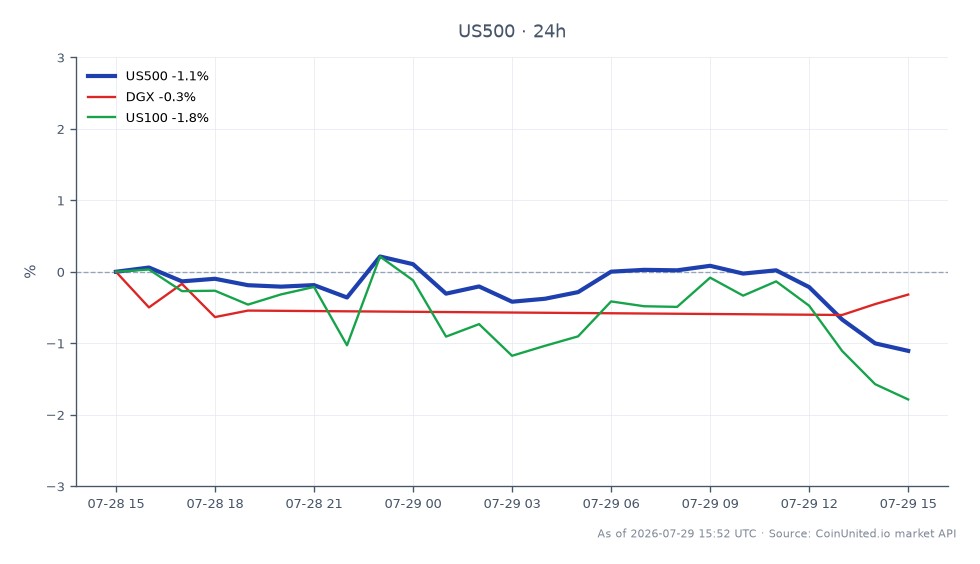Click the 07-28 21 x-axis tick label

click(x=314, y=504)
